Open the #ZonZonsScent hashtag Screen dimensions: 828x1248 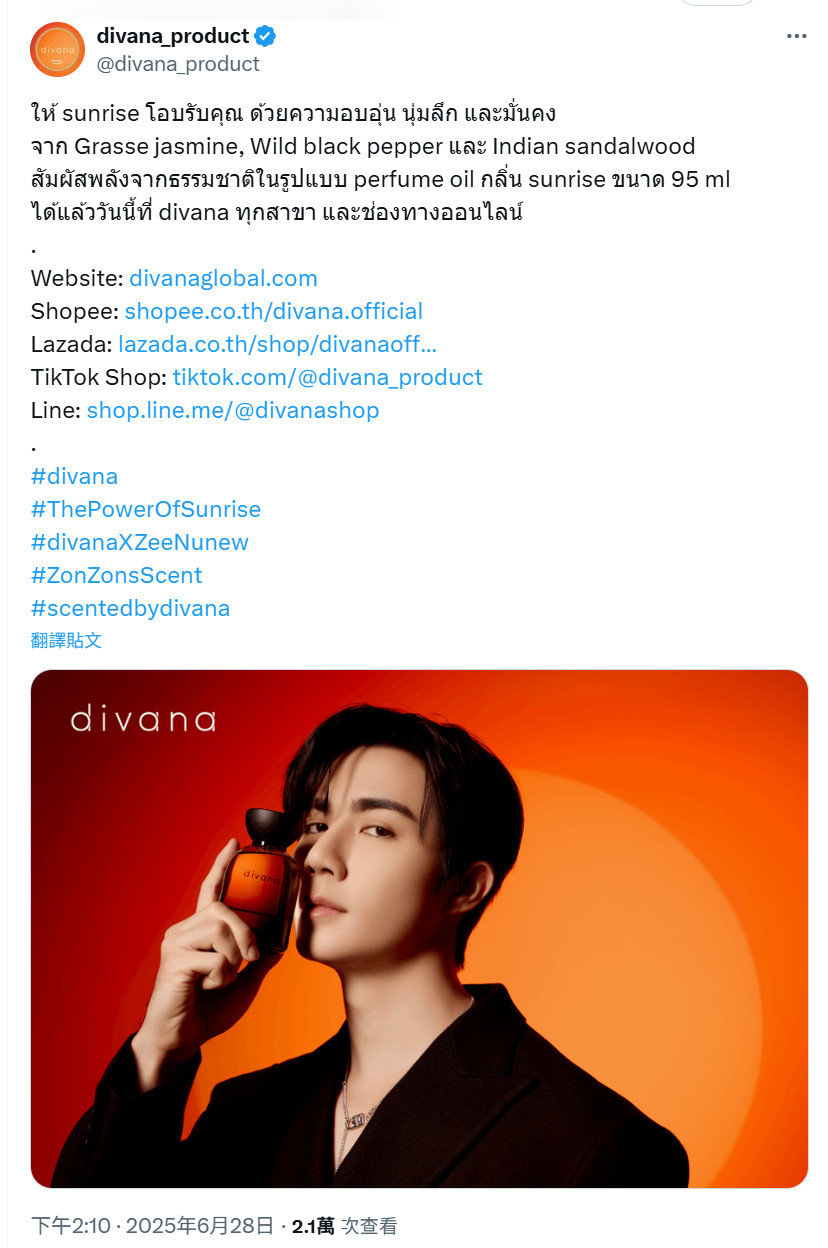click(116, 575)
